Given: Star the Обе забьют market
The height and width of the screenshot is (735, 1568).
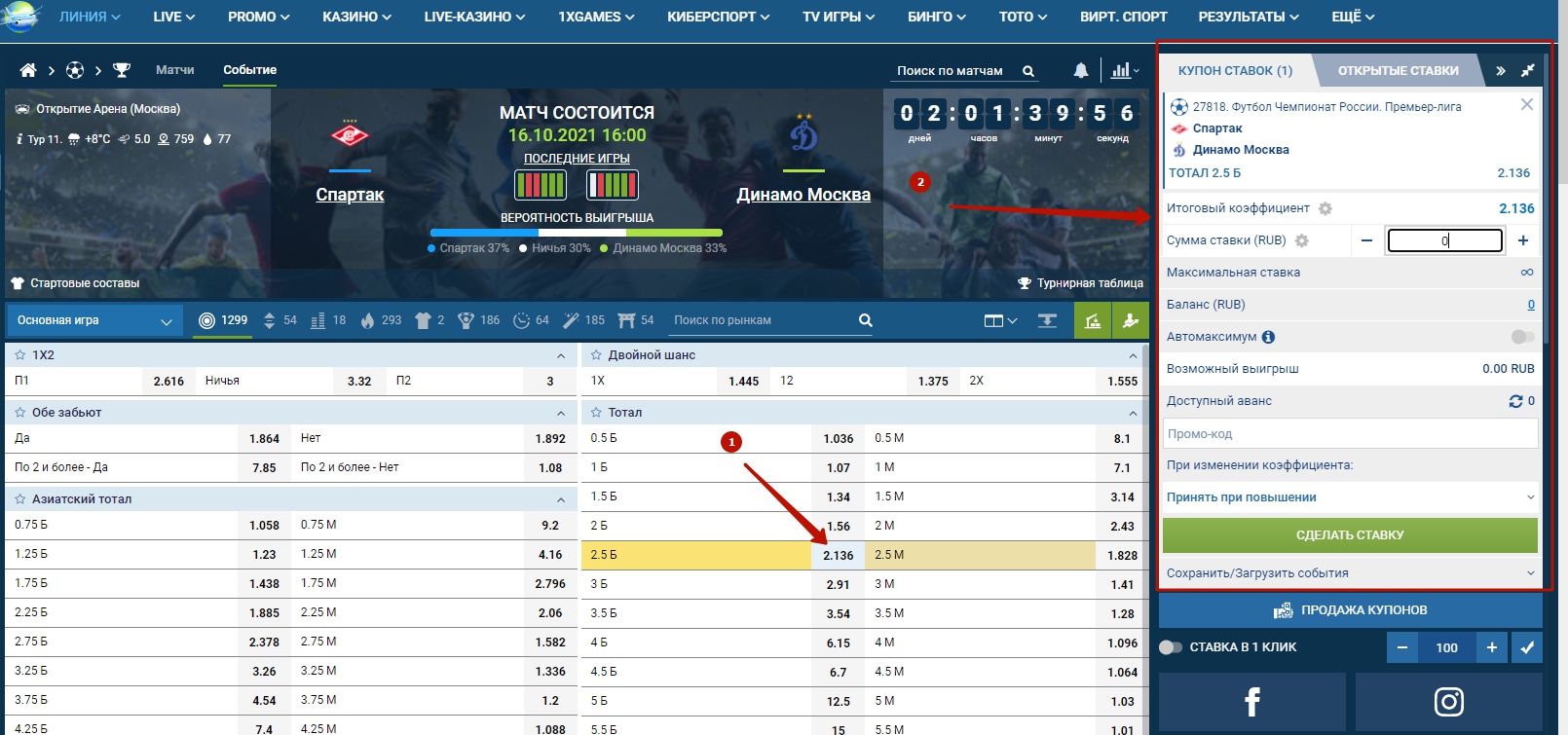Looking at the screenshot, I should pyautogui.click(x=19, y=413).
